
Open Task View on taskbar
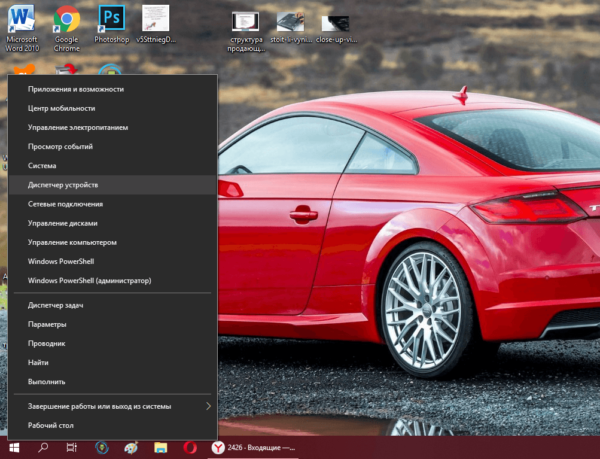(72, 448)
